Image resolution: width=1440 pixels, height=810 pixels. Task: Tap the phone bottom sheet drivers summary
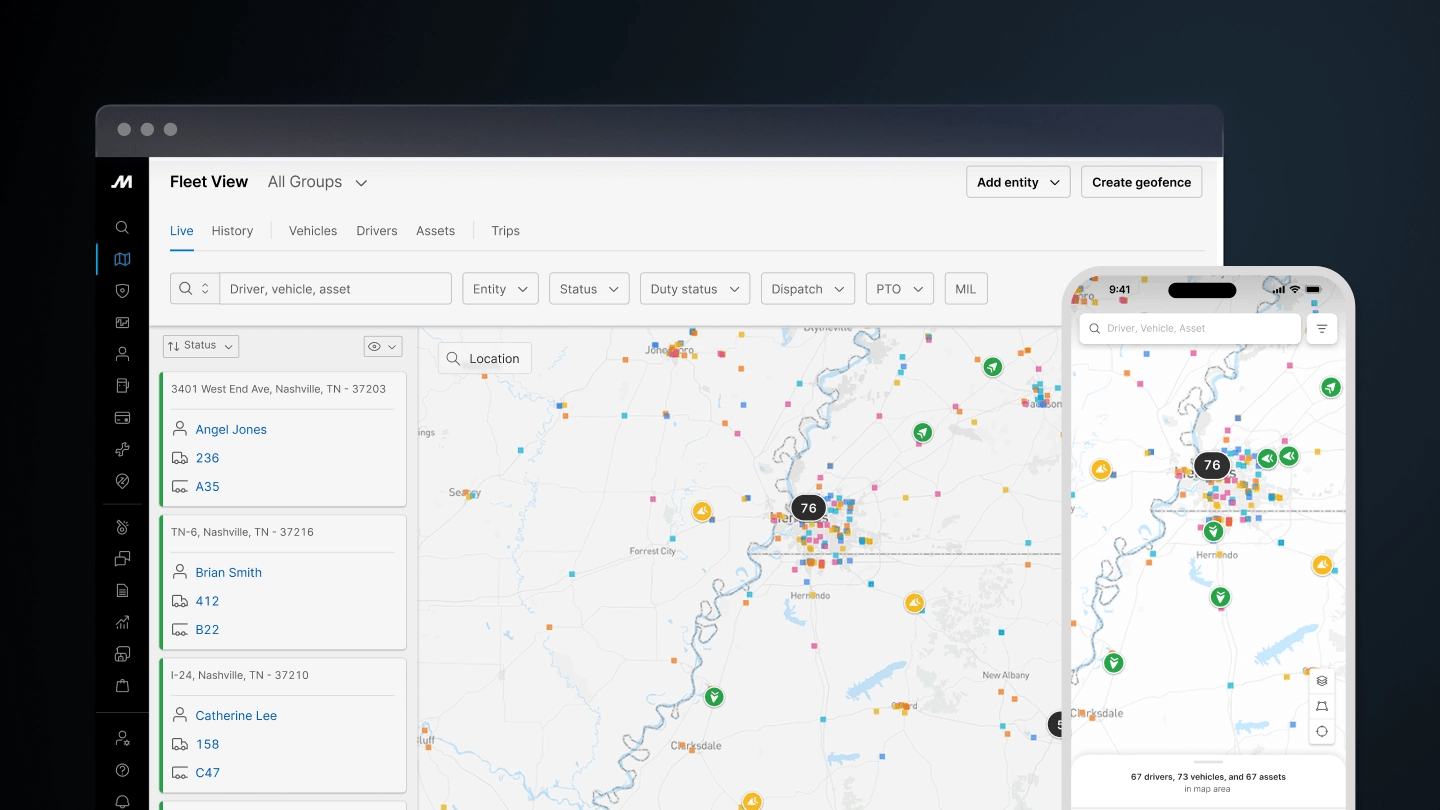point(1208,782)
